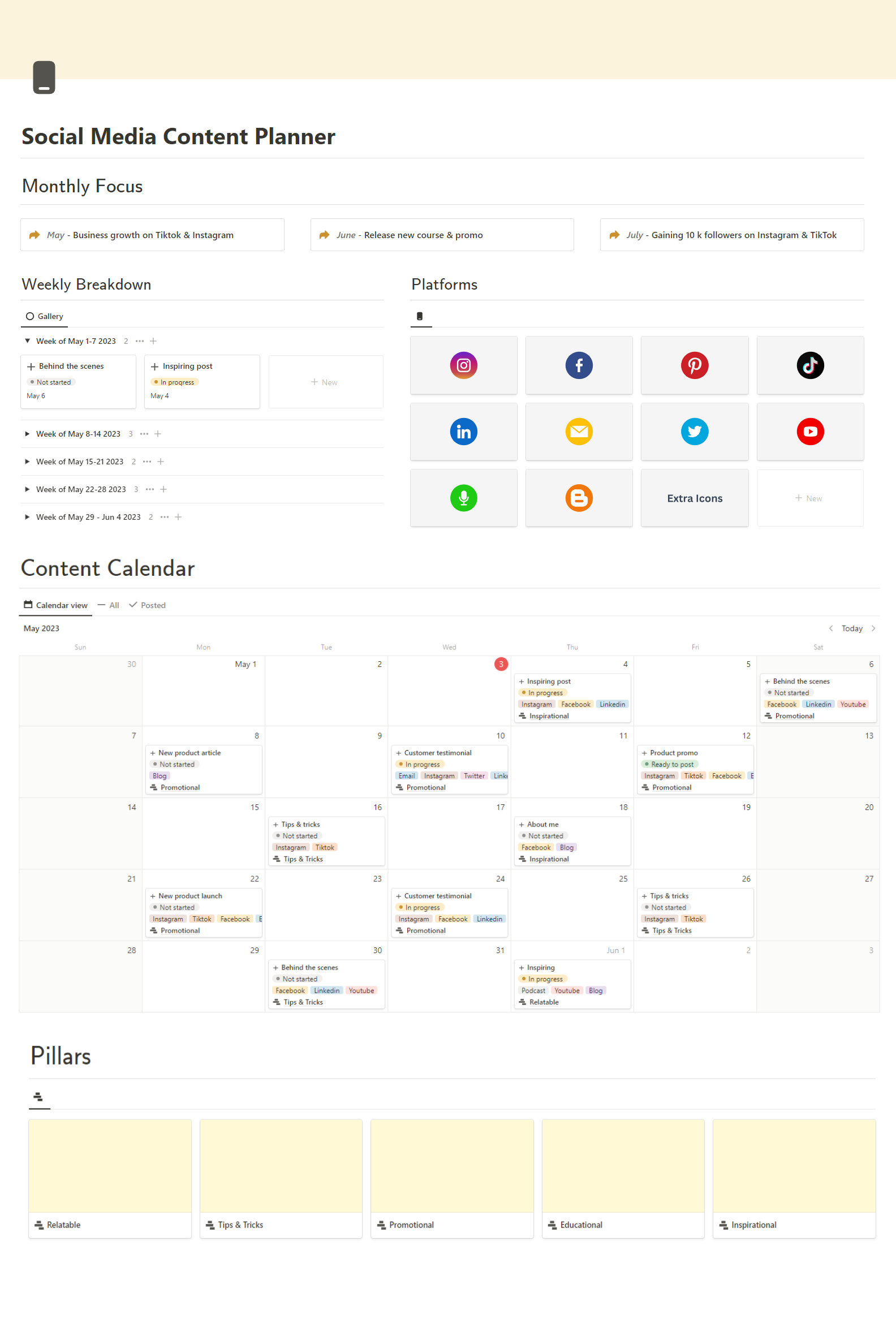
Task: Open Inspiring event on Jun 1
Action: 572,984
